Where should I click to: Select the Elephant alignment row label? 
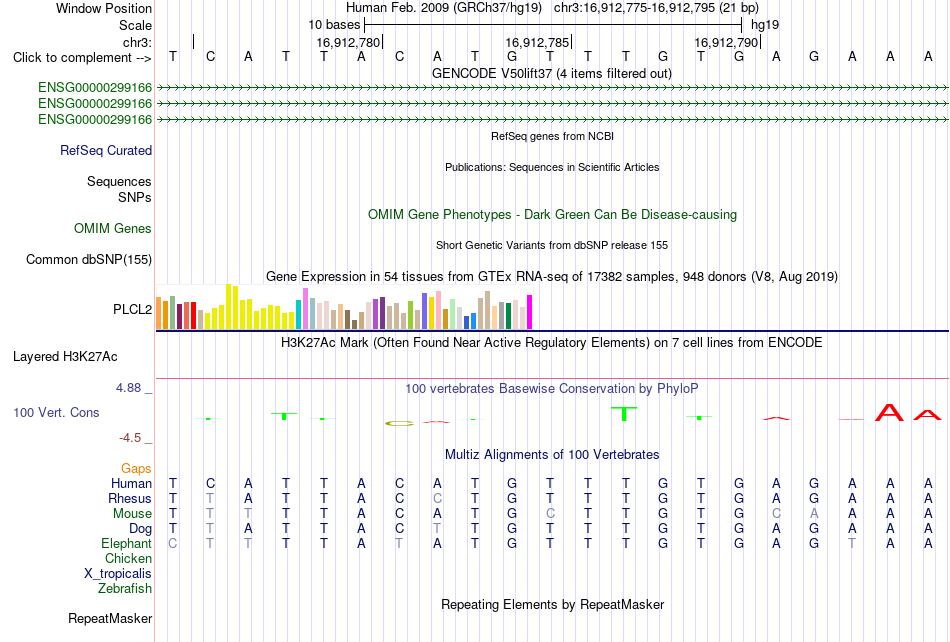click(126, 543)
